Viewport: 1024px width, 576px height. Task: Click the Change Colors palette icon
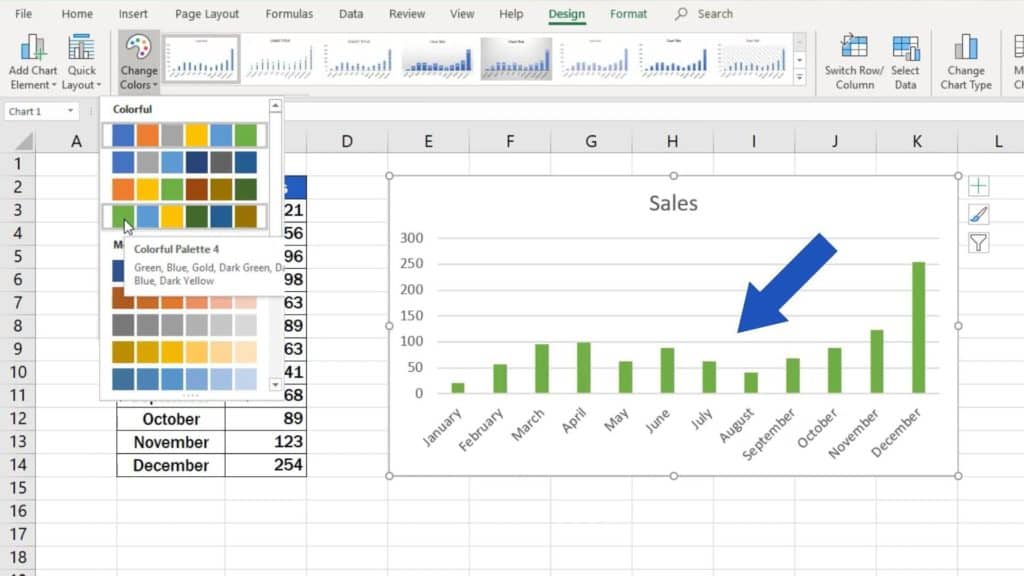pos(138,49)
